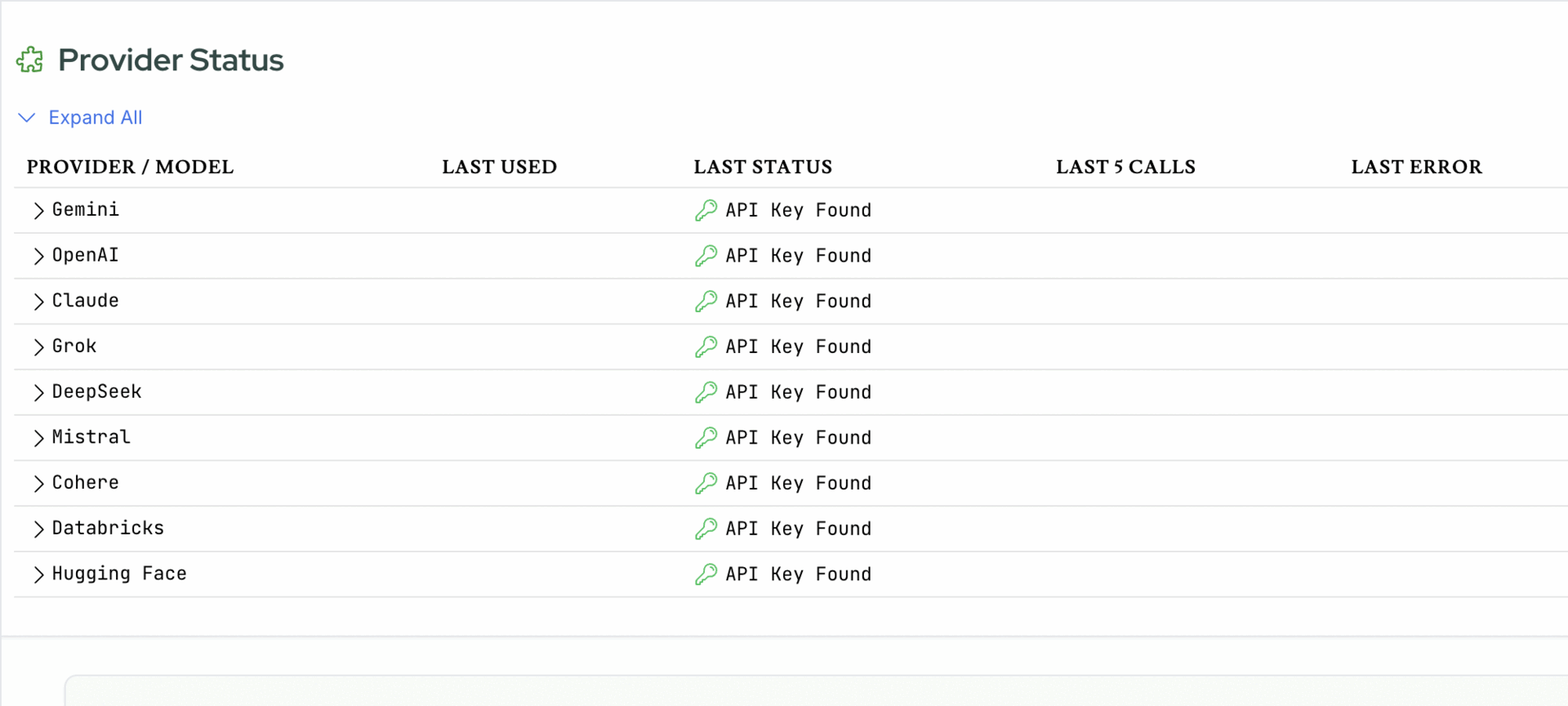The height and width of the screenshot is (706, 1568).
Task: Select the Hugging Face provider name
Action: (119, 574)
